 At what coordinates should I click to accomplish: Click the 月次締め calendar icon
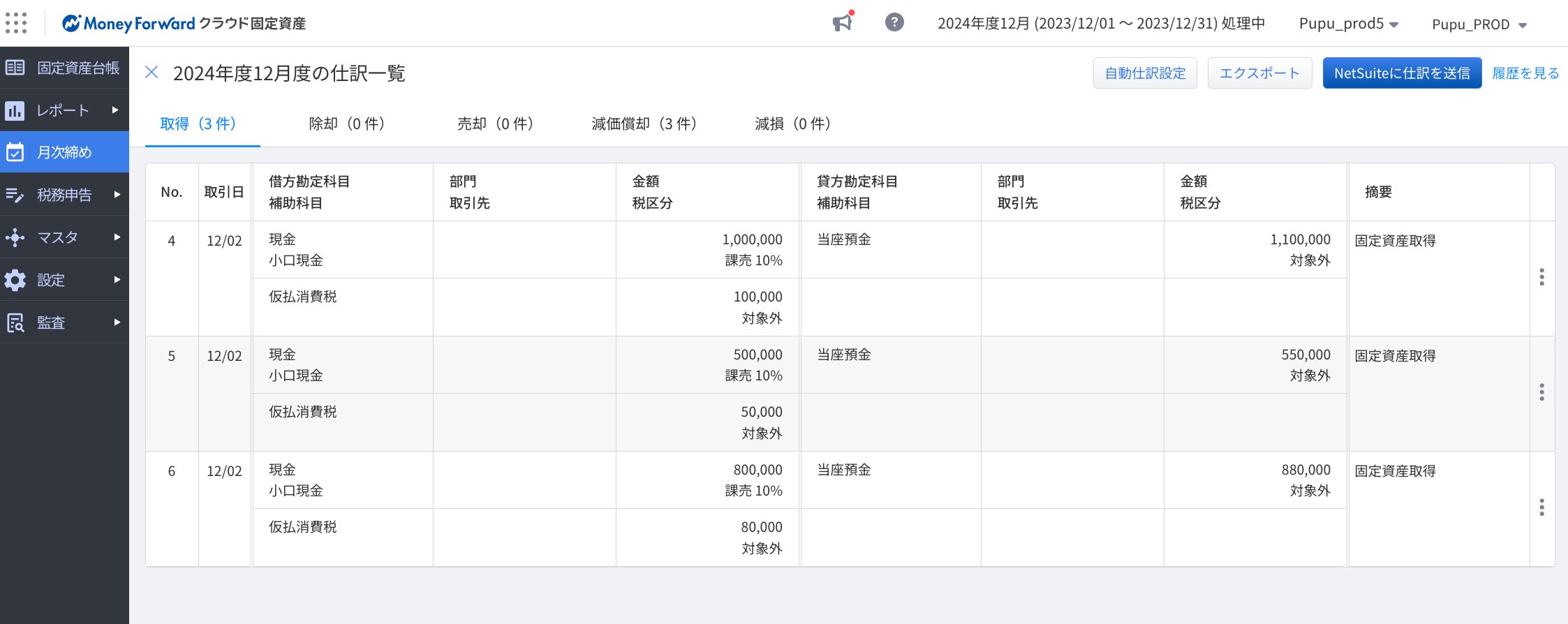[15, 152]
